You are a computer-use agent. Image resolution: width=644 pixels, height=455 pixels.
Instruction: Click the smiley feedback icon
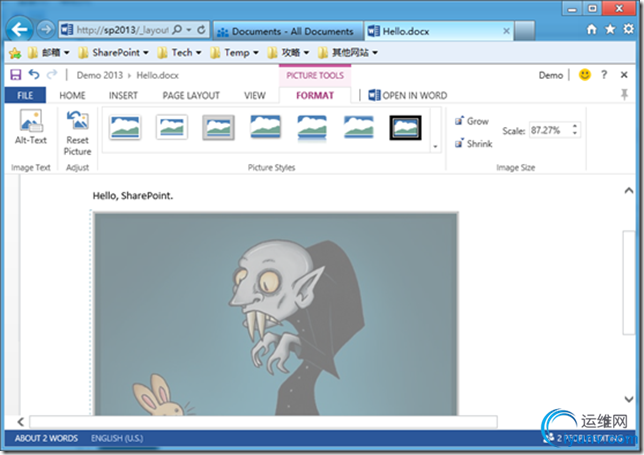click(x=585, y=75)
